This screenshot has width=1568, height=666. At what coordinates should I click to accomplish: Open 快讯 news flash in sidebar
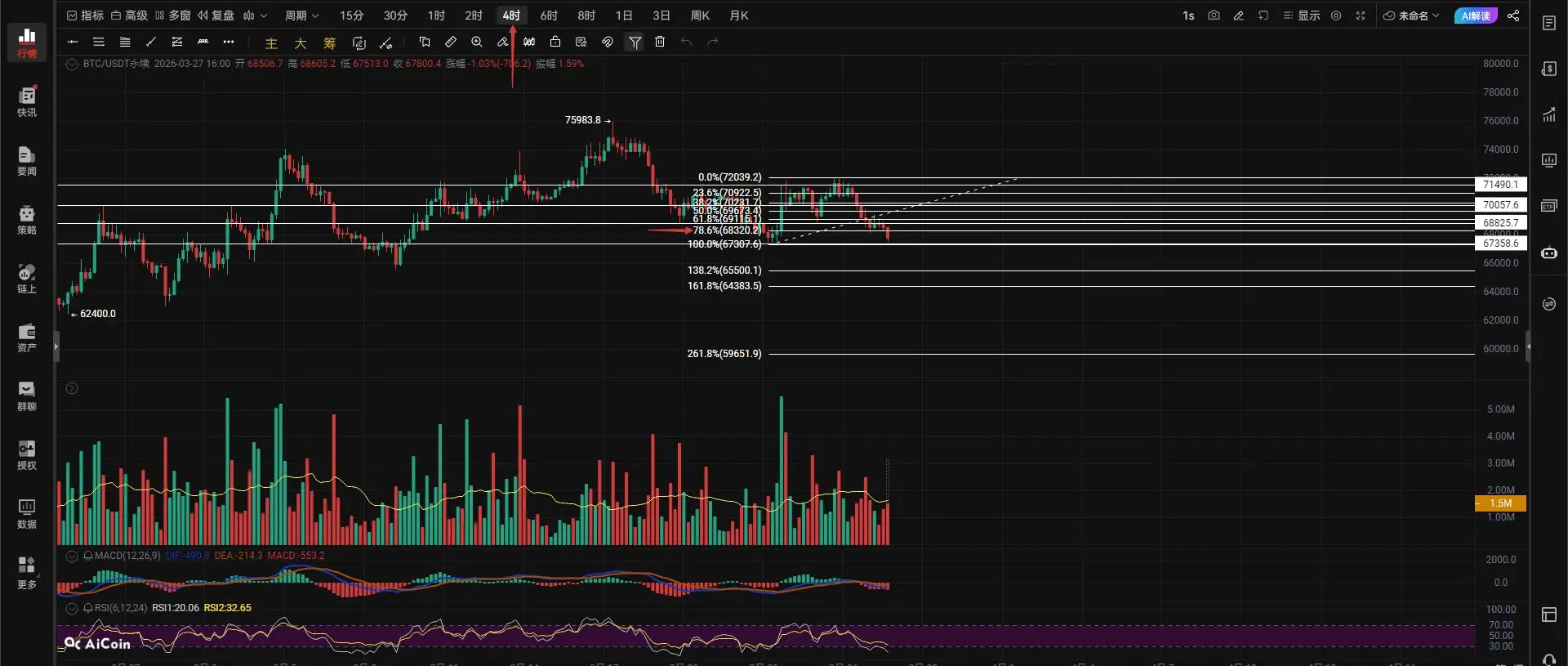pos(27,102)
